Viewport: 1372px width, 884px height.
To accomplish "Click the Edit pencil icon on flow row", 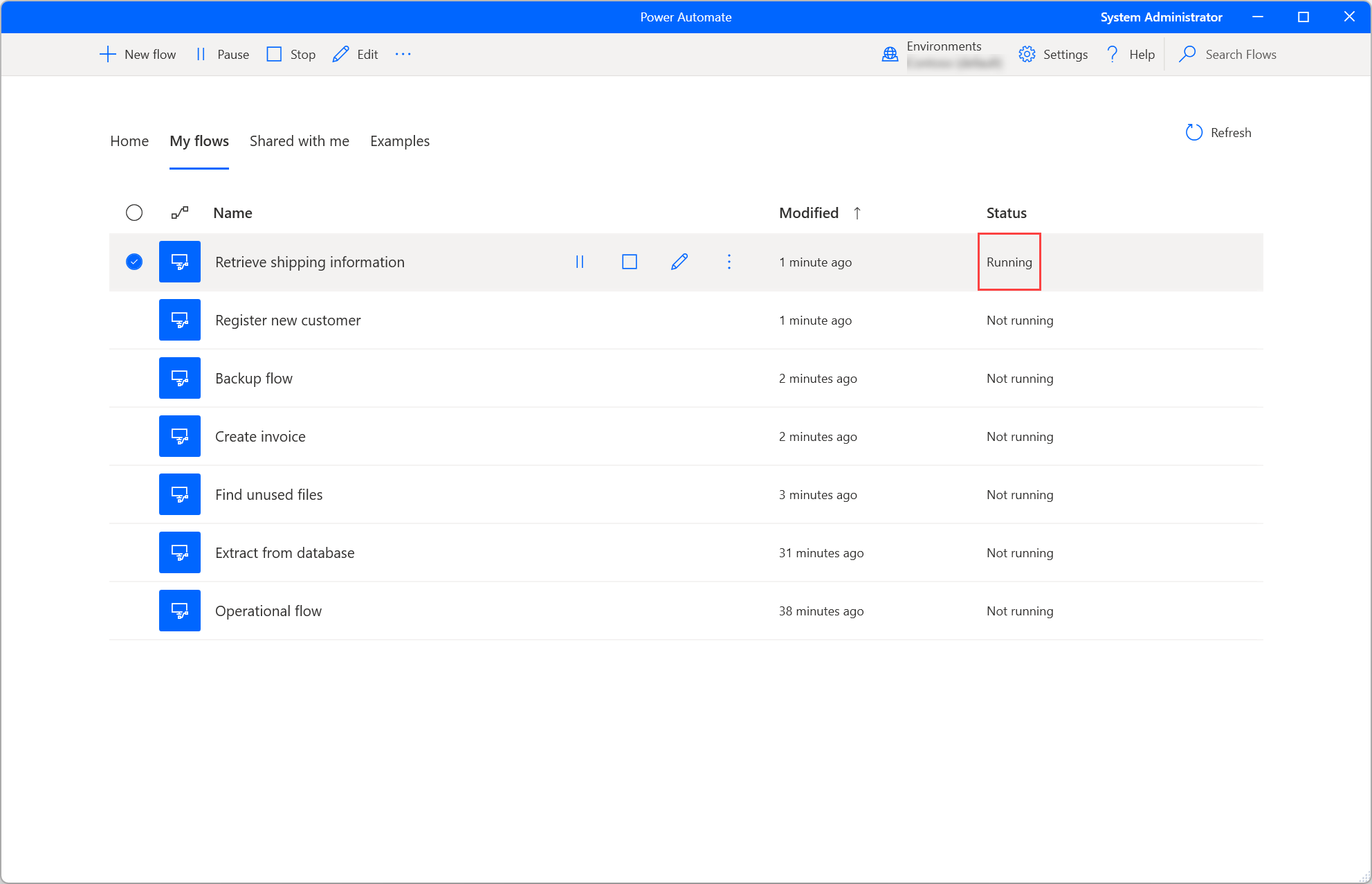I will [680, 262].
